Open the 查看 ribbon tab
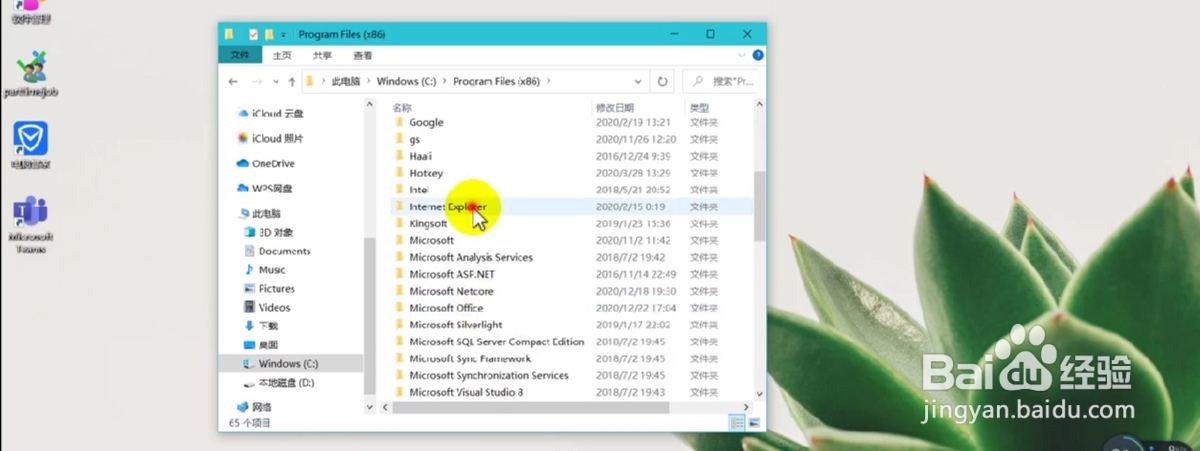 click(362, 55)
